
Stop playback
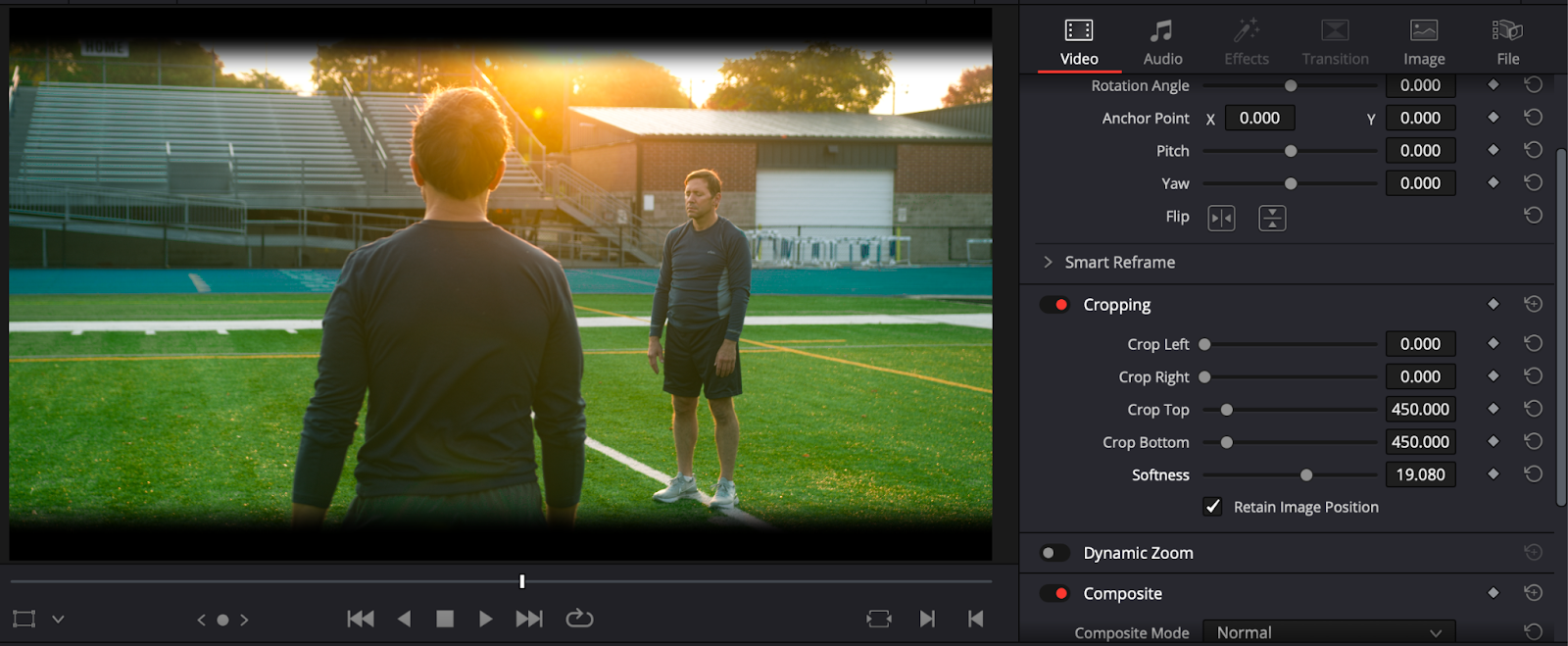[445, 619]
